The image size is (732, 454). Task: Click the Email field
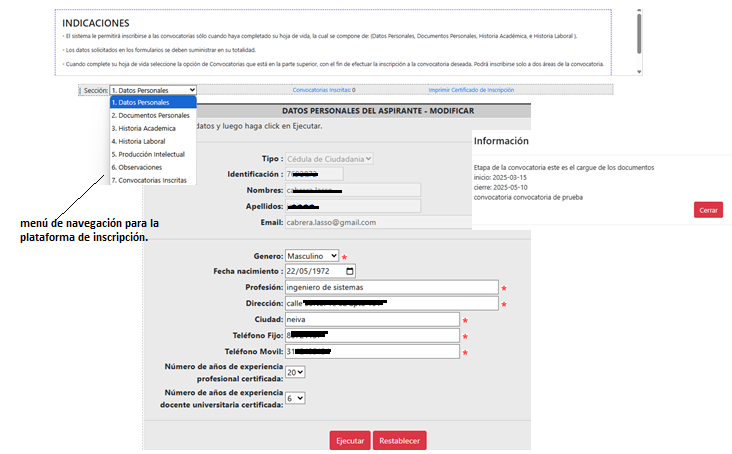(352, 222)
